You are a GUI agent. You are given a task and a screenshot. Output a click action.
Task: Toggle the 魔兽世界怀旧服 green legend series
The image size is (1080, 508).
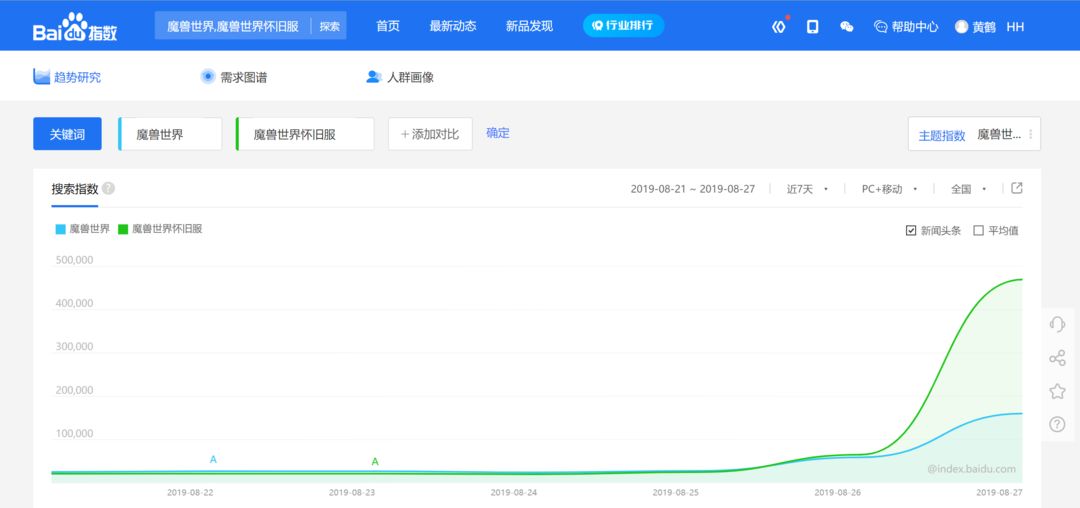click(x=160, y=229)
